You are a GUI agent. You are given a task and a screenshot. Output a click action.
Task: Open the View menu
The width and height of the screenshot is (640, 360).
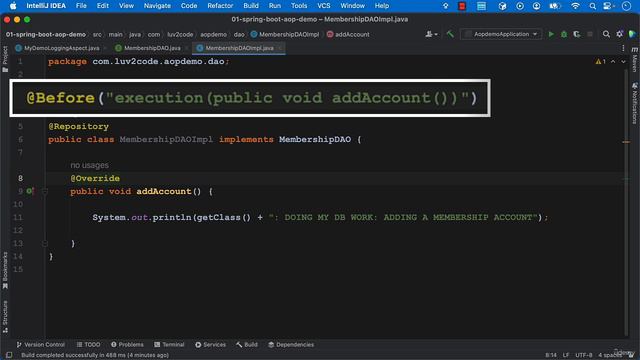126,6
